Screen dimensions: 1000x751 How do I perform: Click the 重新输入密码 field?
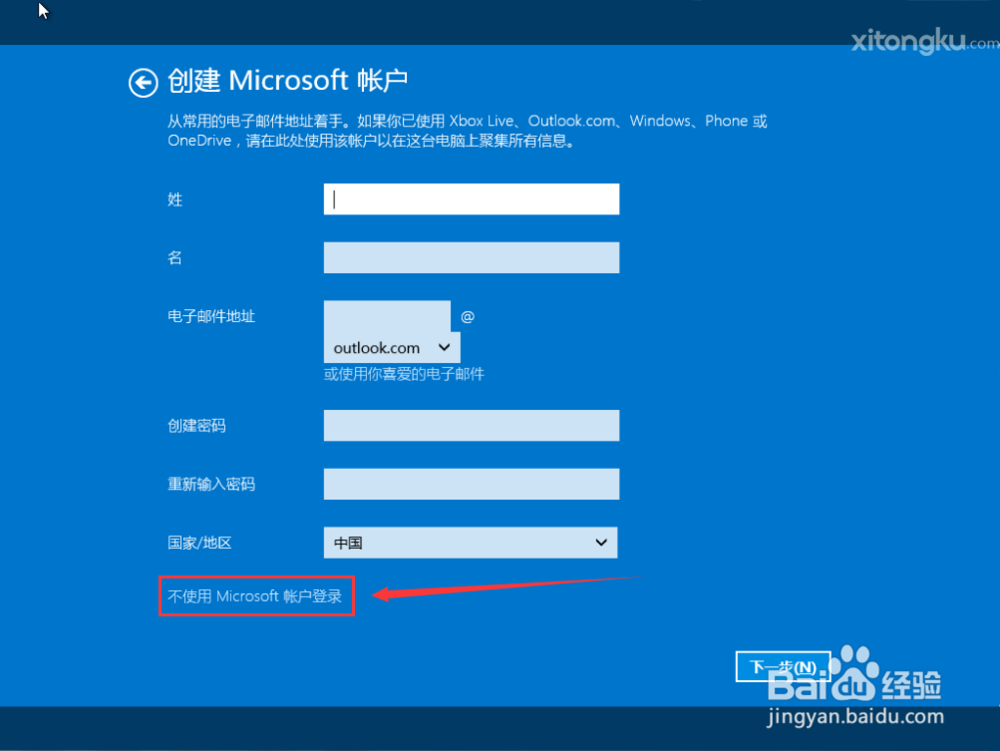click(471, 484)
